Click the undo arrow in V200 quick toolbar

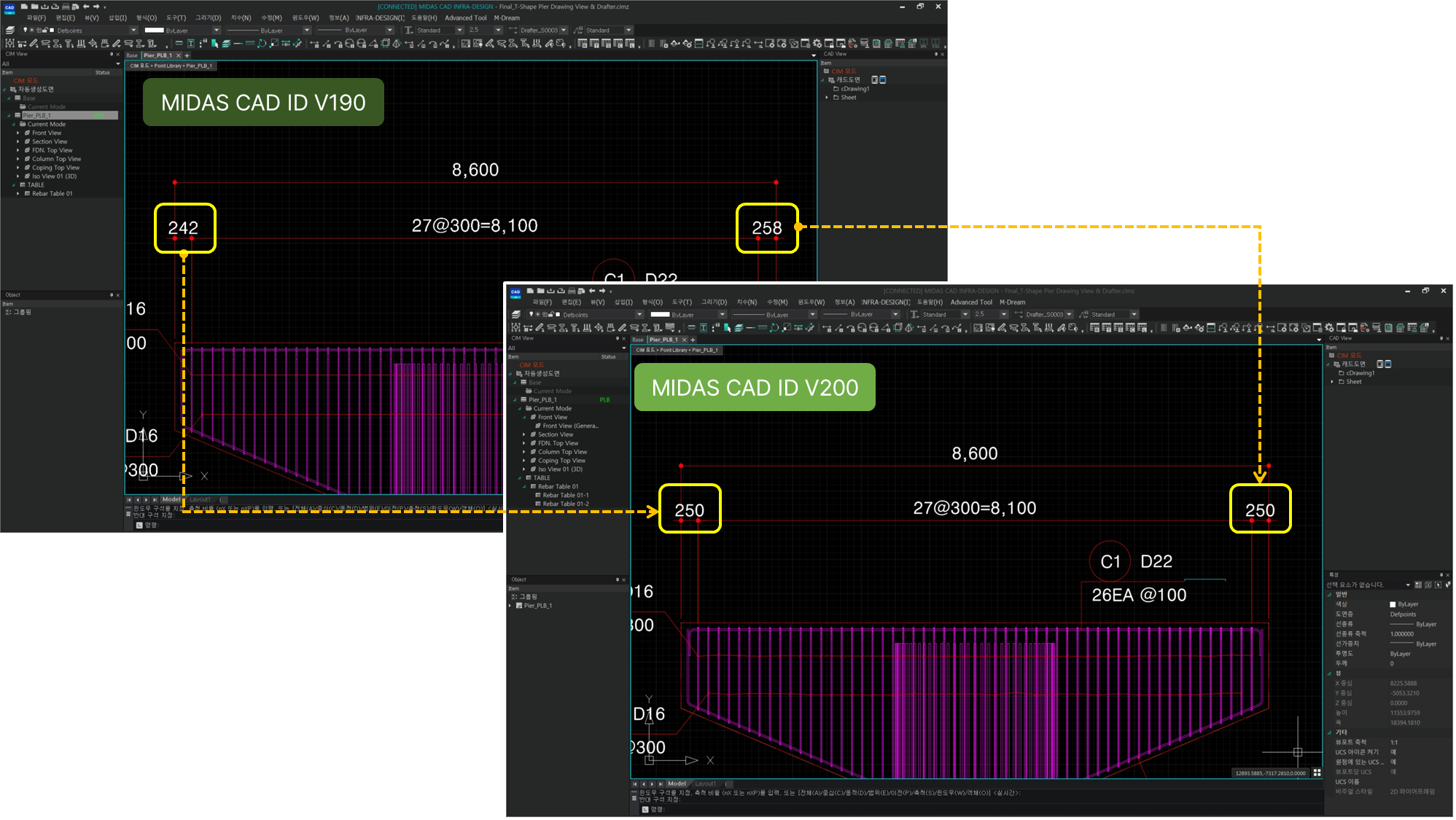pyautogui.click(x=592, y=291)
